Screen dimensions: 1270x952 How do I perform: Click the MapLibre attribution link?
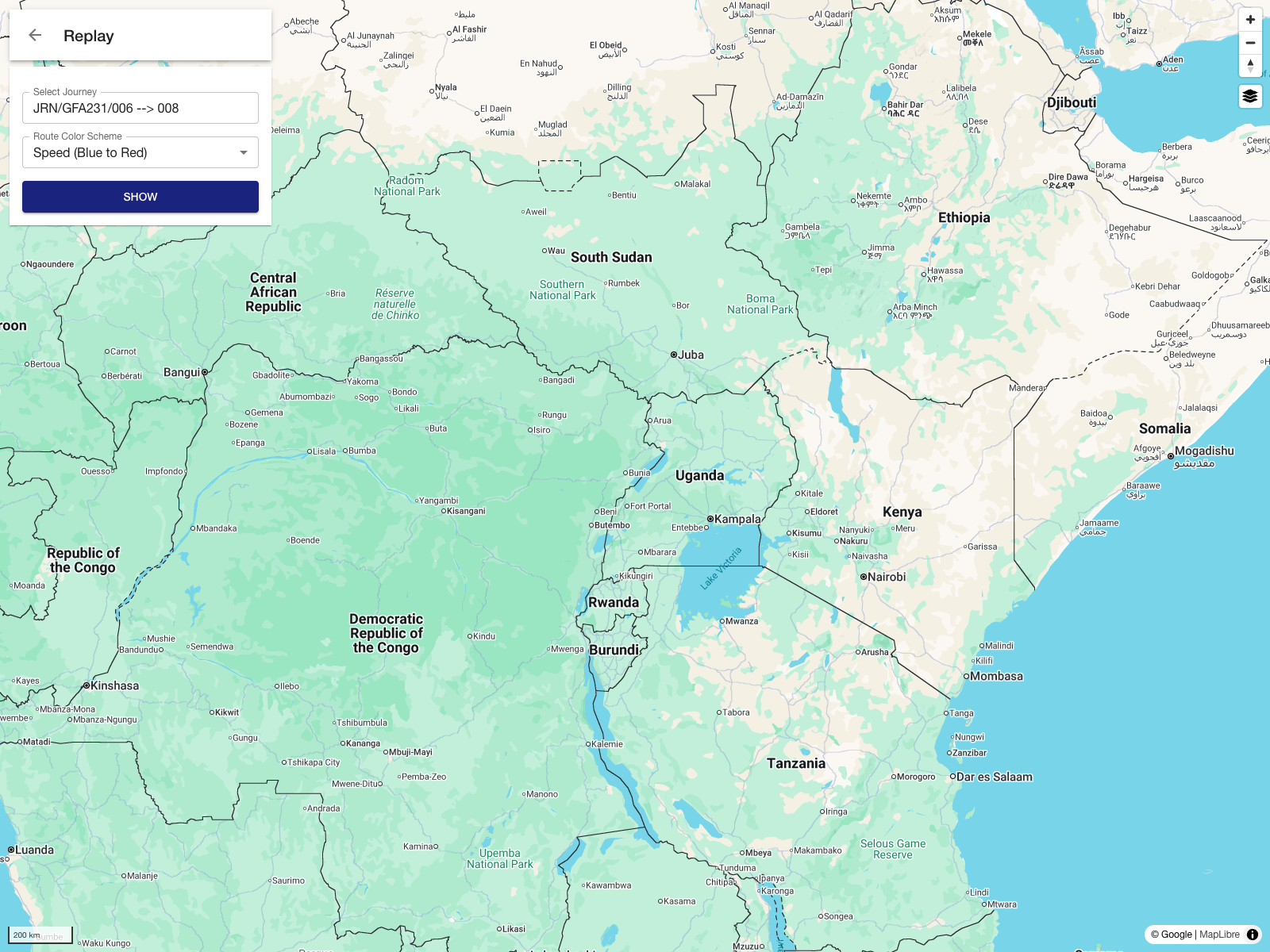click(1219, 934)
